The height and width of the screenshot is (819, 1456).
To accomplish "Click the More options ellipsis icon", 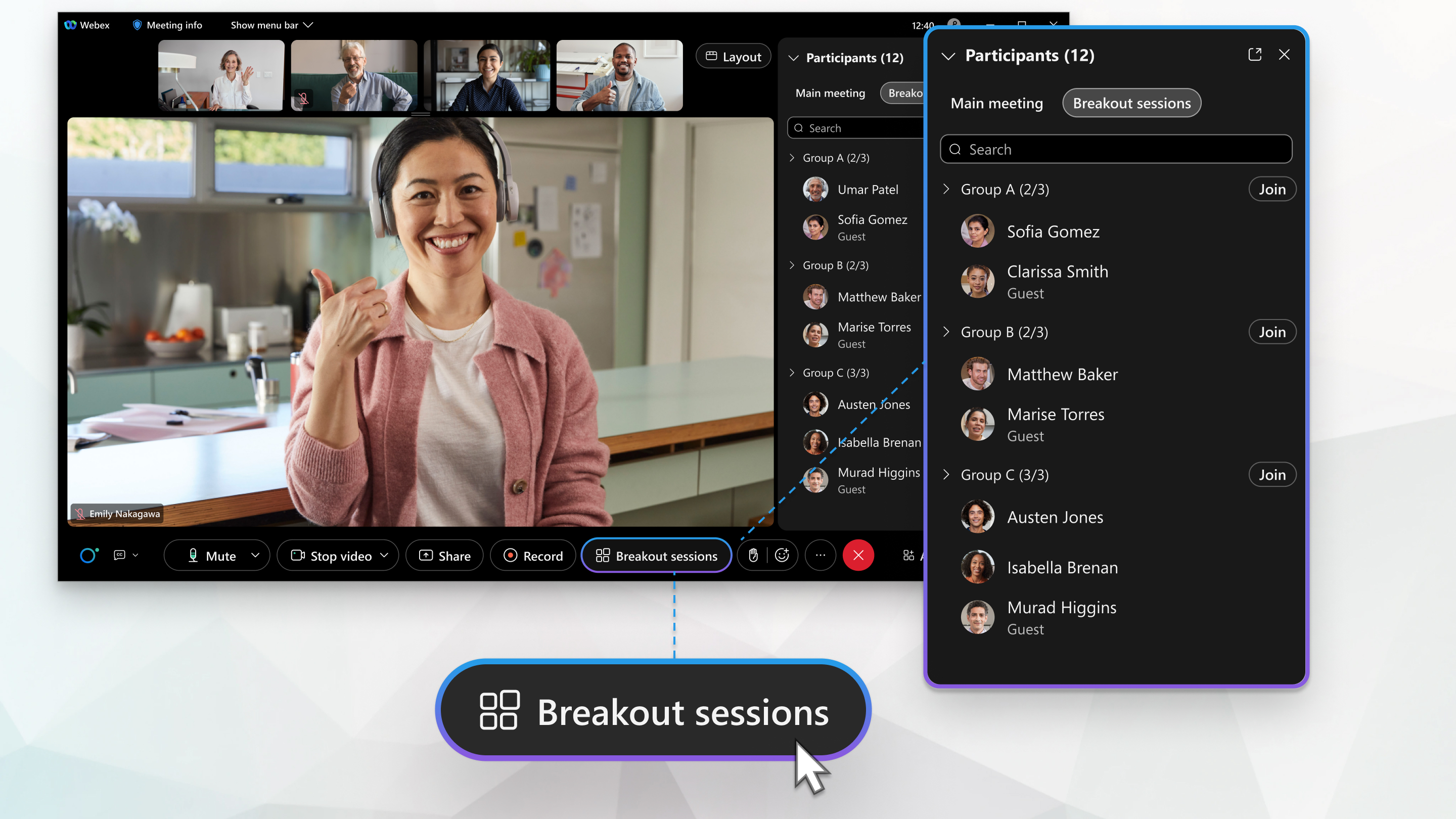I will pyautogui.click(x=819, y=555).
